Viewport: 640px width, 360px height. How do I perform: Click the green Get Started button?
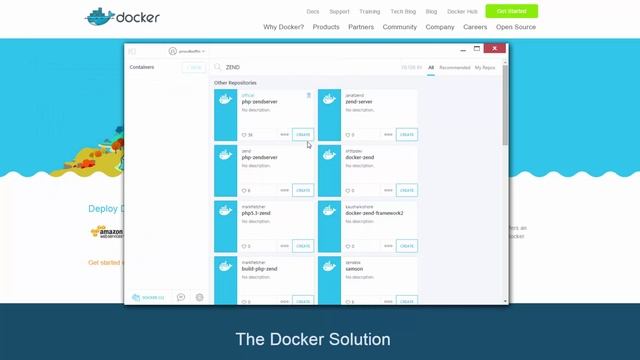pyautogui.click(x=511, y=11)
